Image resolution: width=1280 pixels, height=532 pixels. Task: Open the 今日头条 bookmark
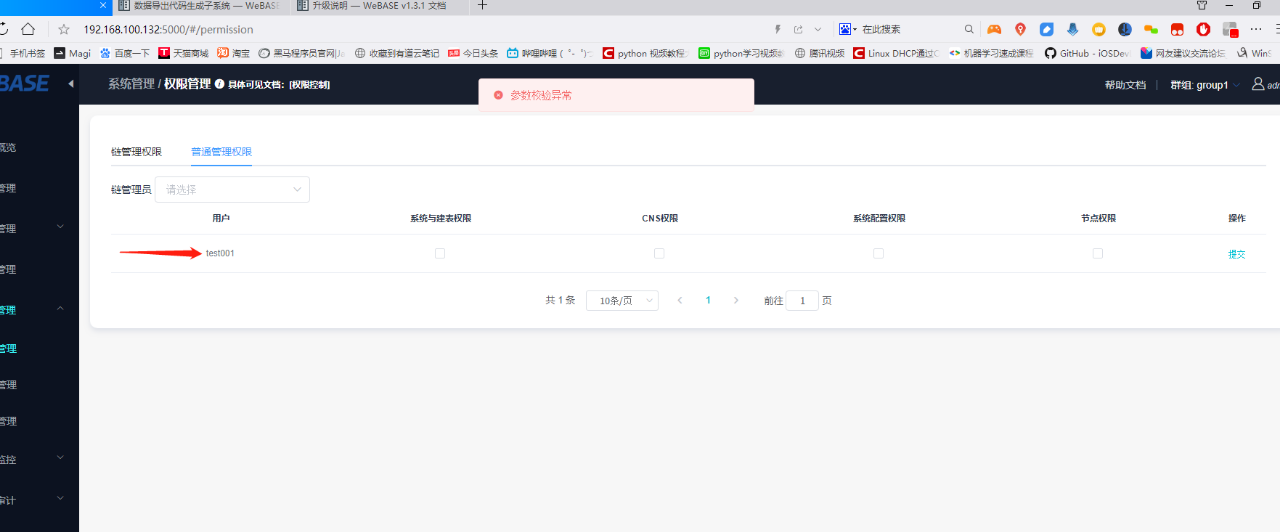point(472,53)
